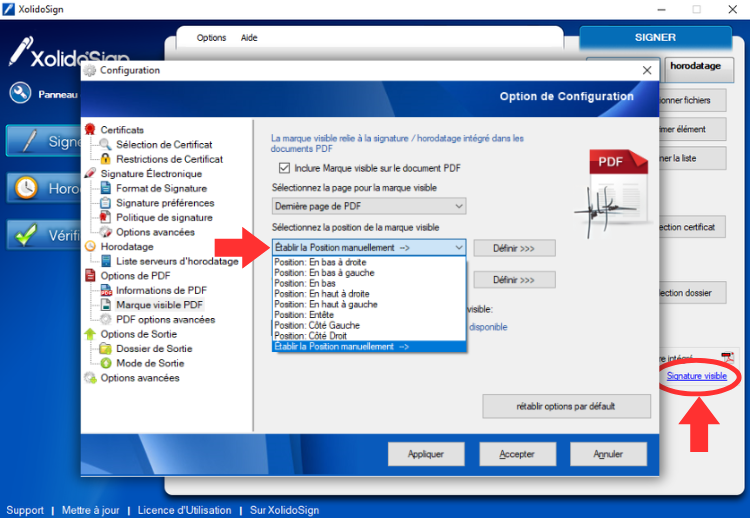Choose Position: En haut à droite
Image resolution: width=750 pixels, height=518 pixels.
[369, 294]
